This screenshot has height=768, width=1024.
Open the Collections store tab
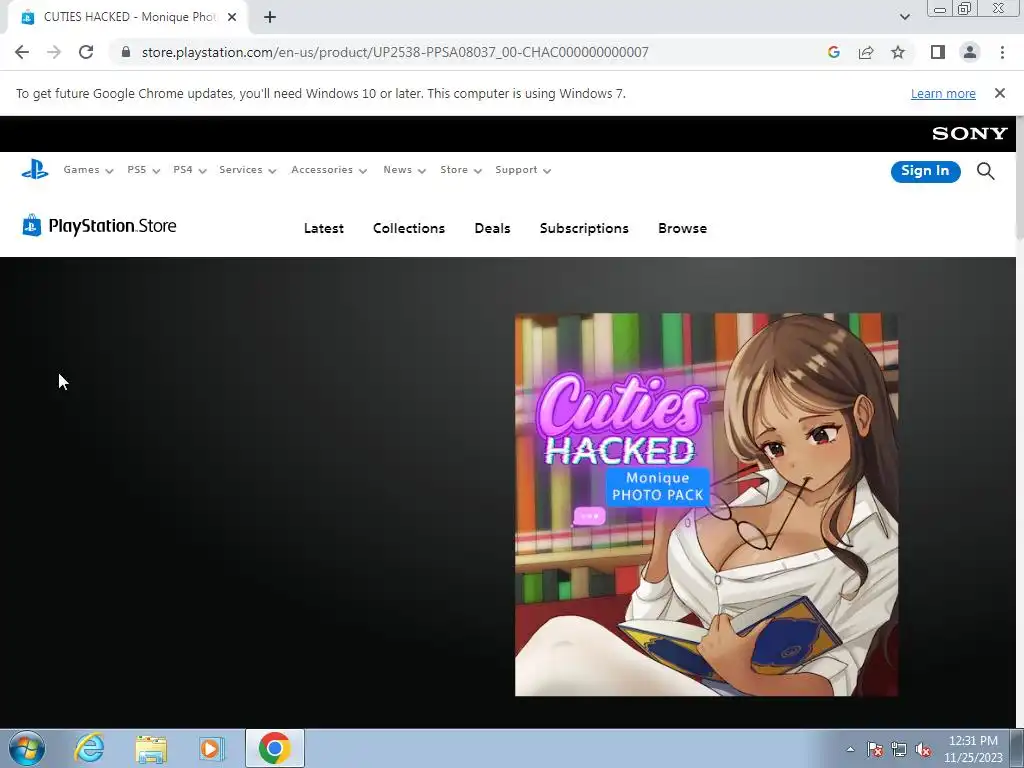coord(409,229)
